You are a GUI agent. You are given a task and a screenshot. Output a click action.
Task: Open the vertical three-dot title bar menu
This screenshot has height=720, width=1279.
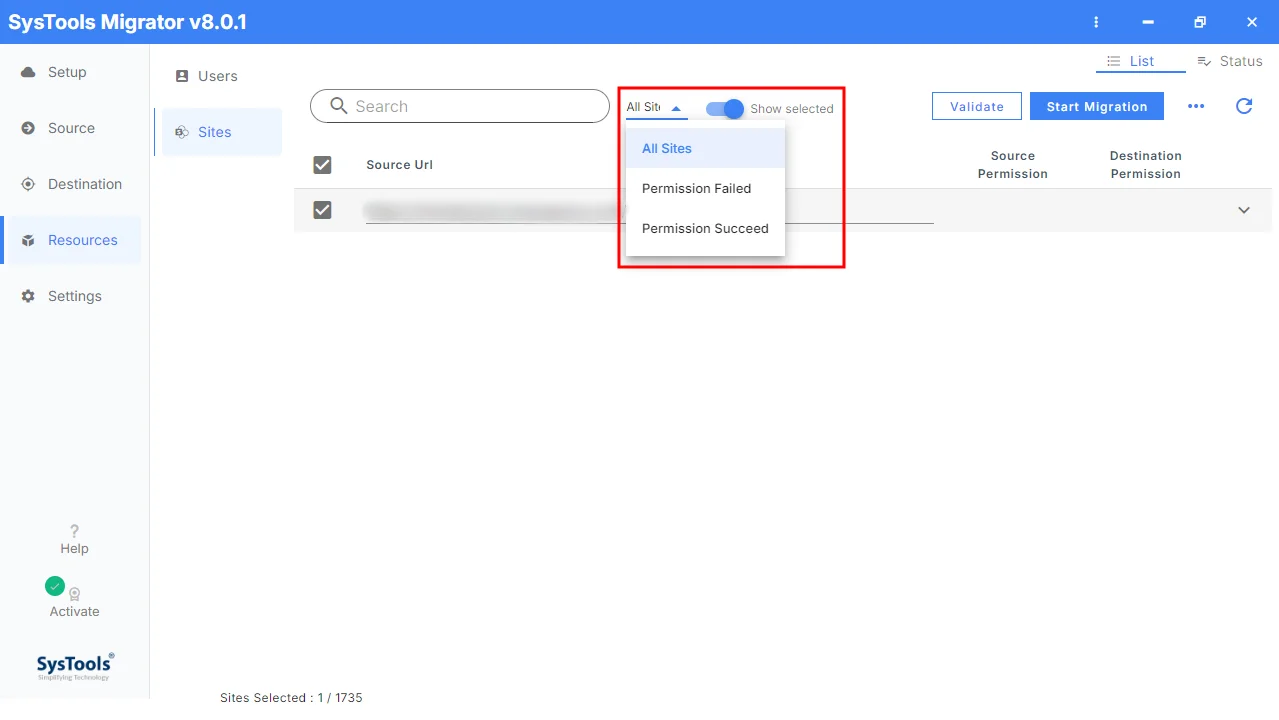1097,22
